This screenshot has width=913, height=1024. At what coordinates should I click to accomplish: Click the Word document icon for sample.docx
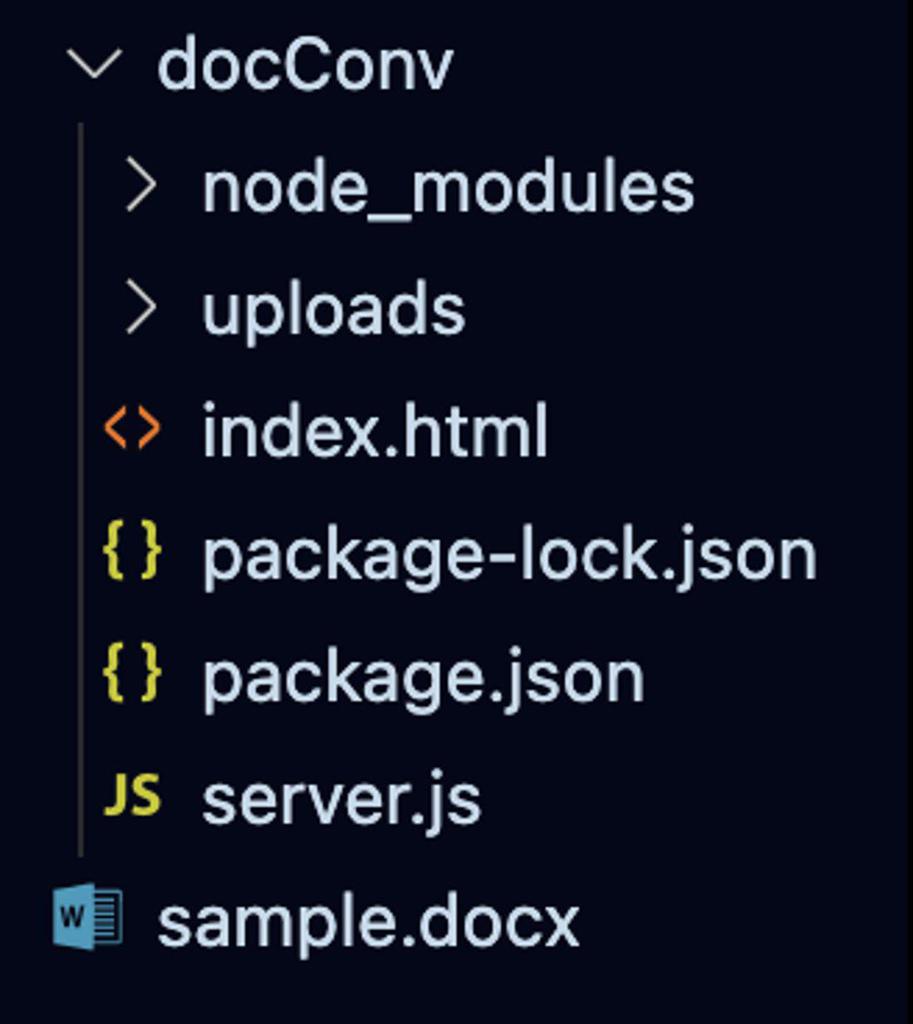(88, 916)
